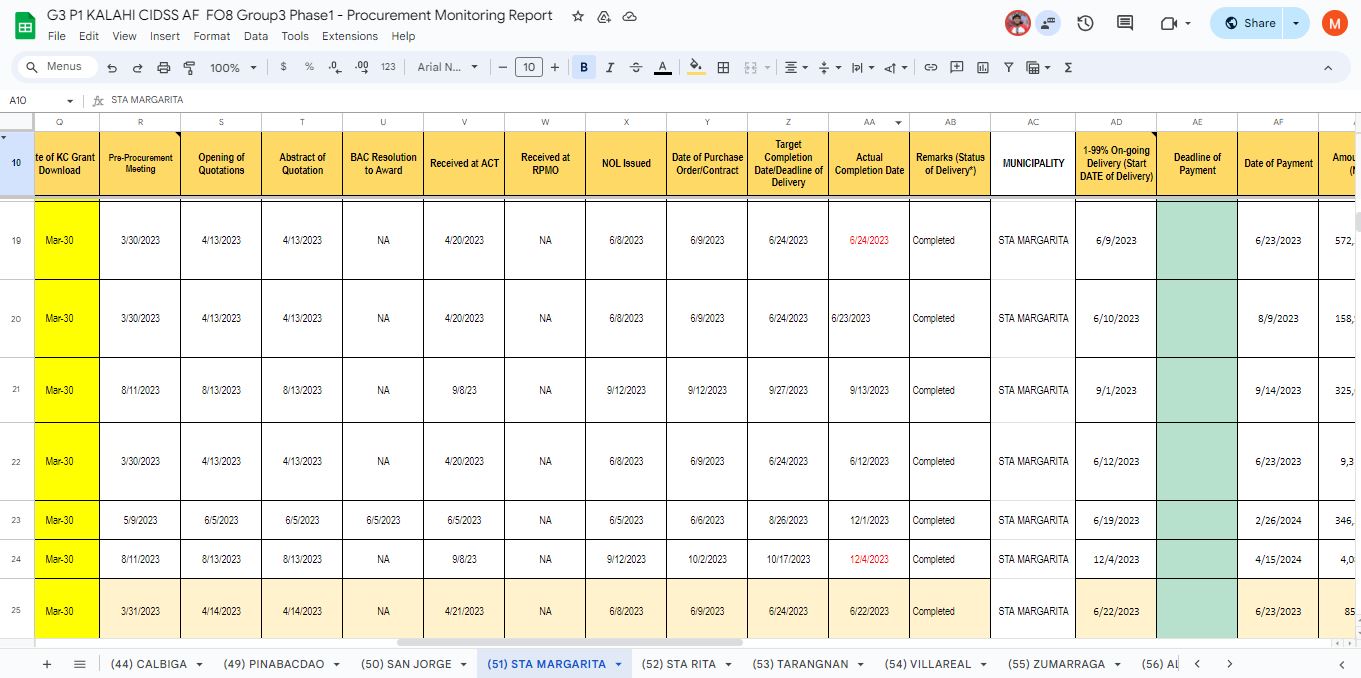Collapse the toolbar header with the chevron

click(x=1328, y=67)
